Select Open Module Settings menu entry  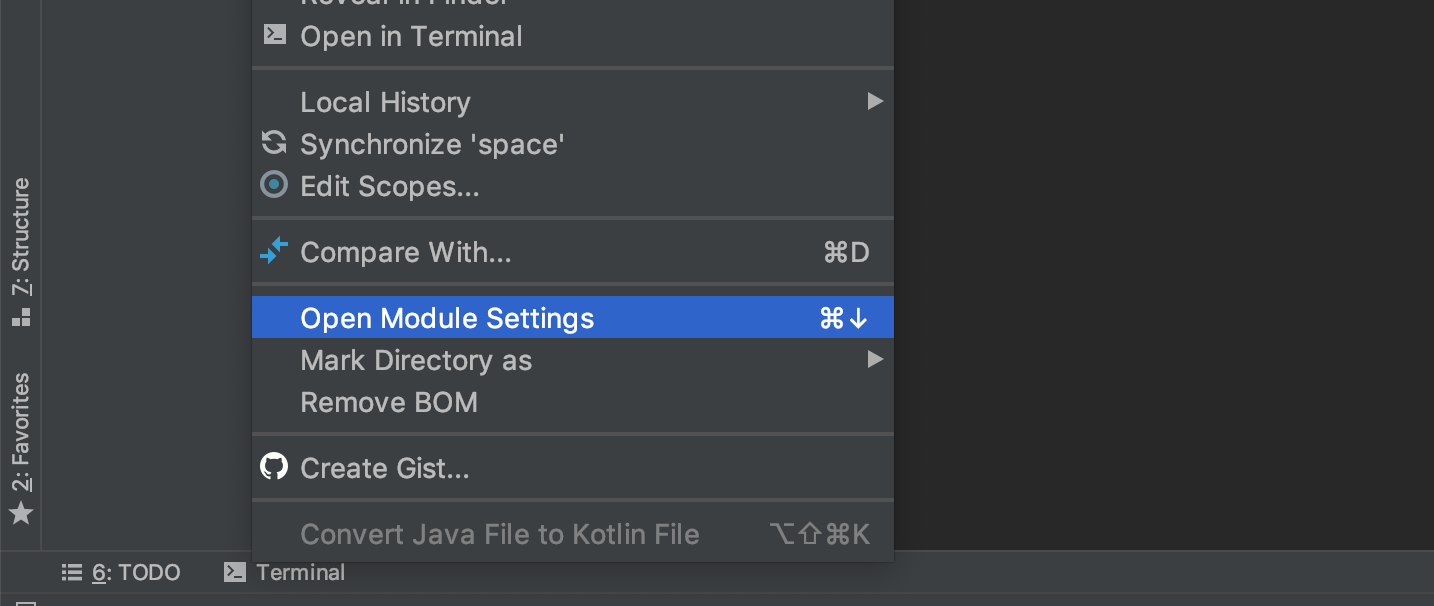pyautogui.click(x=573, y=317)
